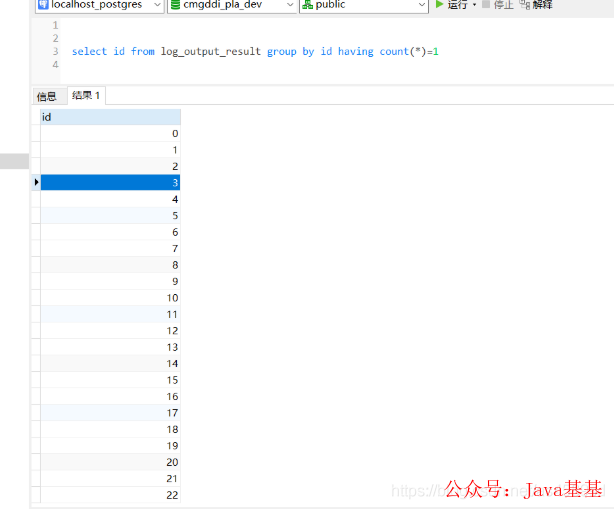Select result row with id 0
Screen dimensions: 614x509
tap(110, 134)
